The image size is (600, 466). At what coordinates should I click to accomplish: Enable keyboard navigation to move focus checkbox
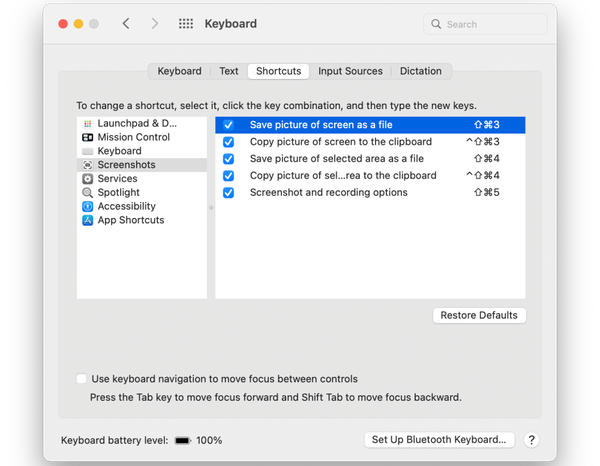coord(81,379)
